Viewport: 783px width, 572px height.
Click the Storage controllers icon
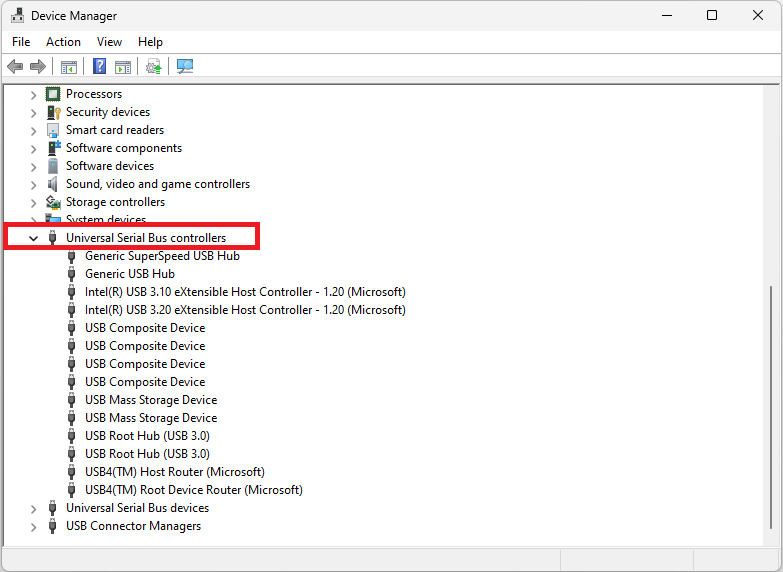(x=53, y=202)
